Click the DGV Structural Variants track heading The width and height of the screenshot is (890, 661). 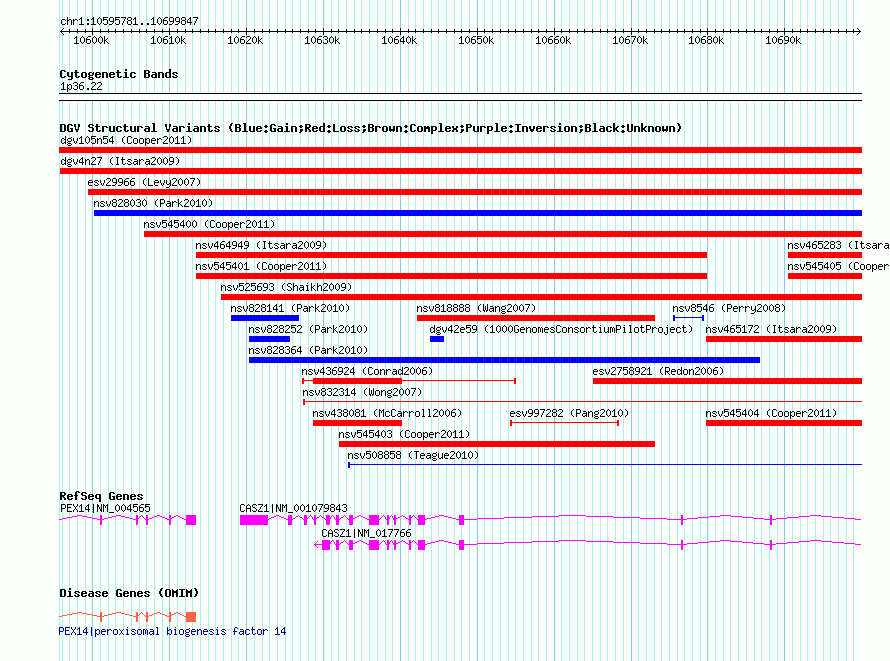click(370, 128)
